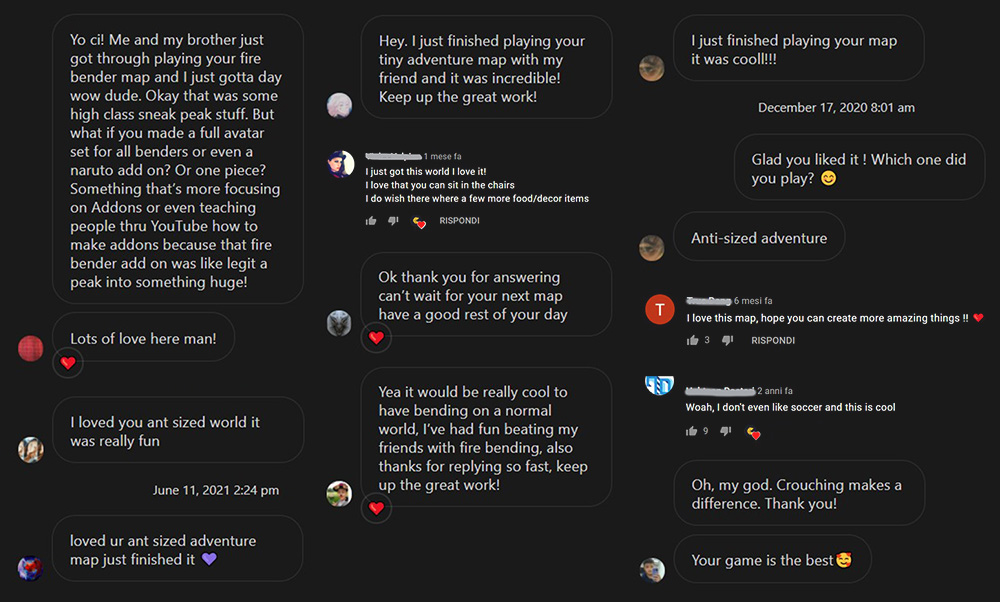Image resolution: width=1000 pixels, height=602 pixels.
Task: Like the "I love this map" comment
Action: coord(692,340)
